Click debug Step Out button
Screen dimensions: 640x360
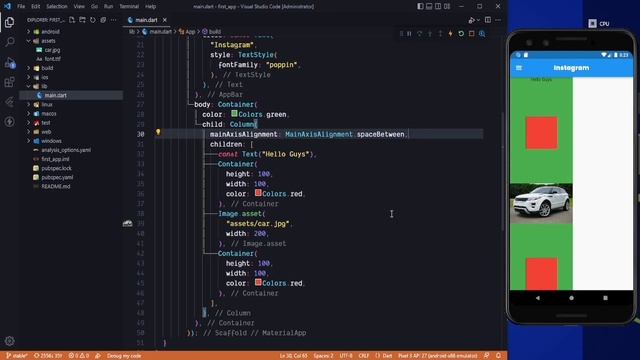coord(440,34)
